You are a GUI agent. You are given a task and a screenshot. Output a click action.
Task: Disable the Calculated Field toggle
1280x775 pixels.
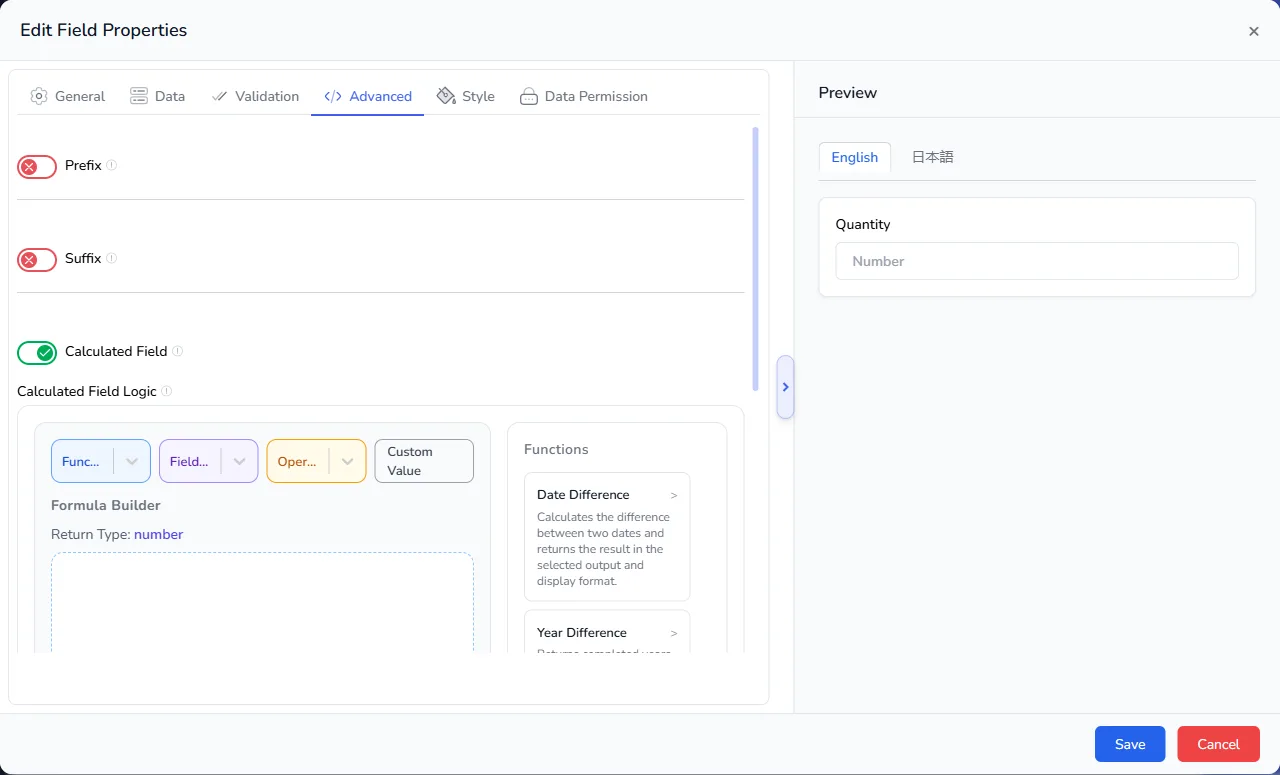click(37, 353)
